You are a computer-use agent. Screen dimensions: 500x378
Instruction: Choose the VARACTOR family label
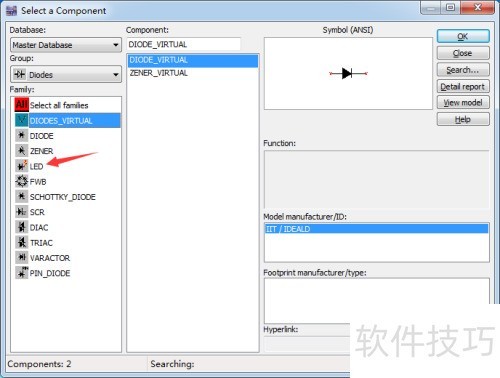click(x=50, y=258)
